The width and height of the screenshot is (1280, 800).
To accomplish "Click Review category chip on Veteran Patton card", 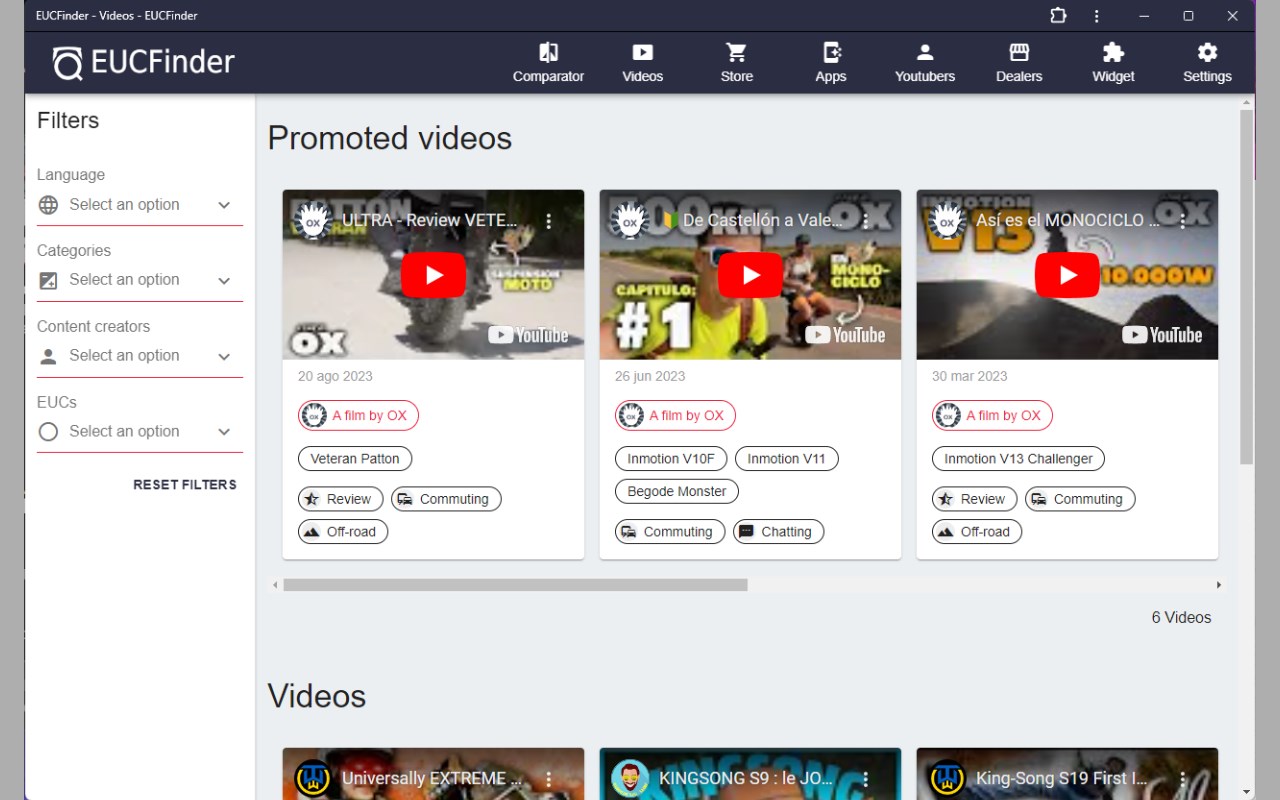I will click(341, 499).
